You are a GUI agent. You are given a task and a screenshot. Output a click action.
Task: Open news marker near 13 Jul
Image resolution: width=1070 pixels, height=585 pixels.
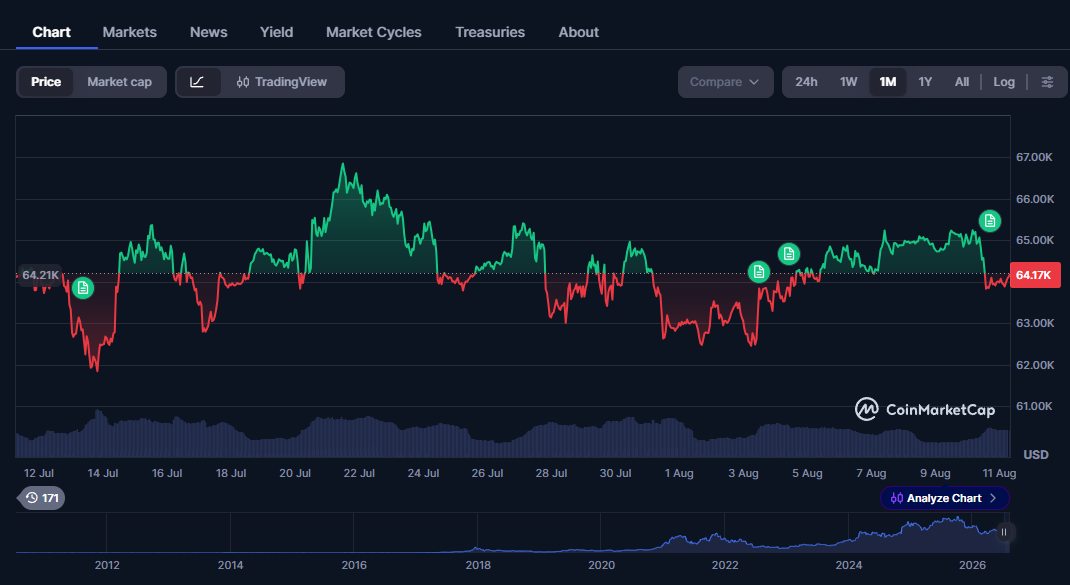tap(83, 288)
